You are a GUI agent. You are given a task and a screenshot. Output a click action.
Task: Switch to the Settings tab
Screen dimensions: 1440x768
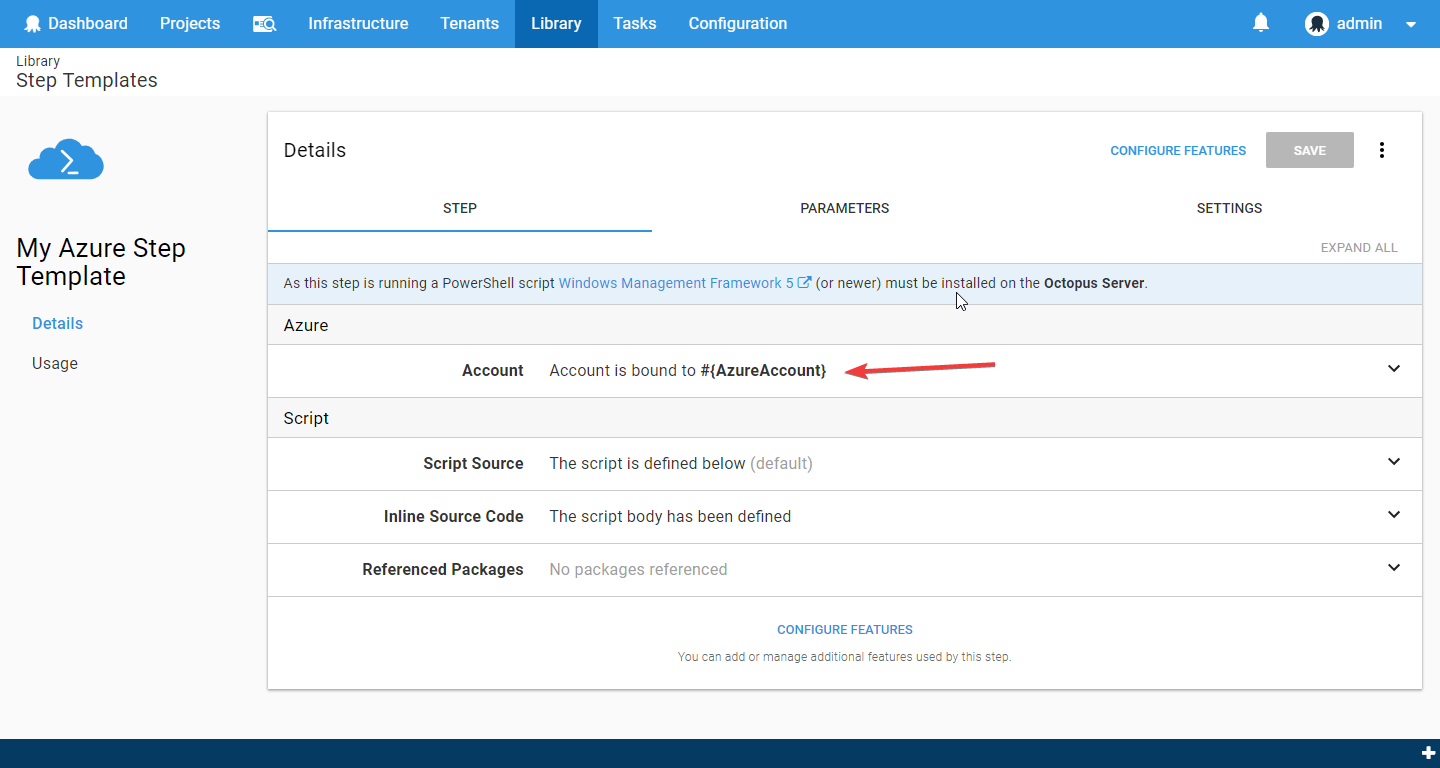click(x=1229, y=208)
